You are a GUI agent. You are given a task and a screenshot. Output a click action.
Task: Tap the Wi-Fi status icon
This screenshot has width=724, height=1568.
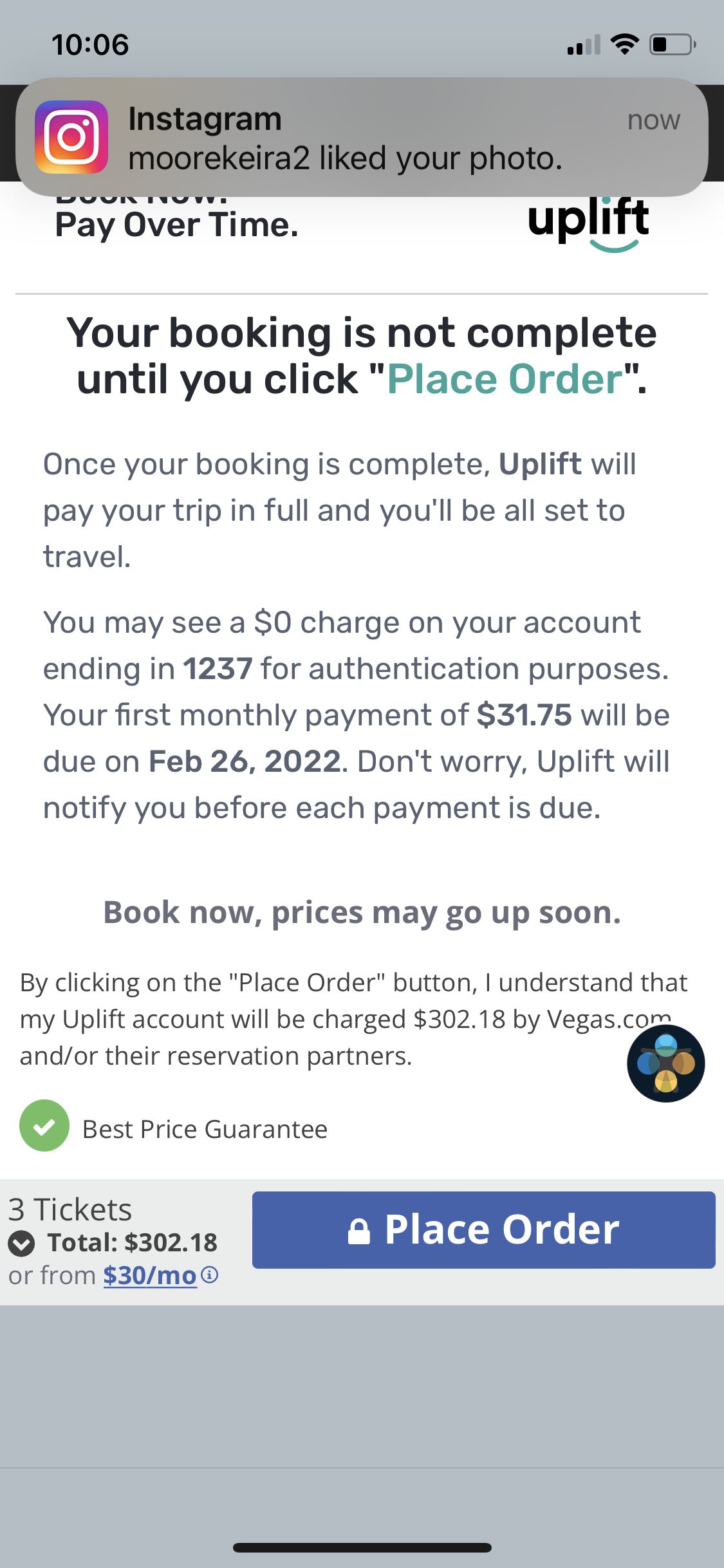point(624,44)
